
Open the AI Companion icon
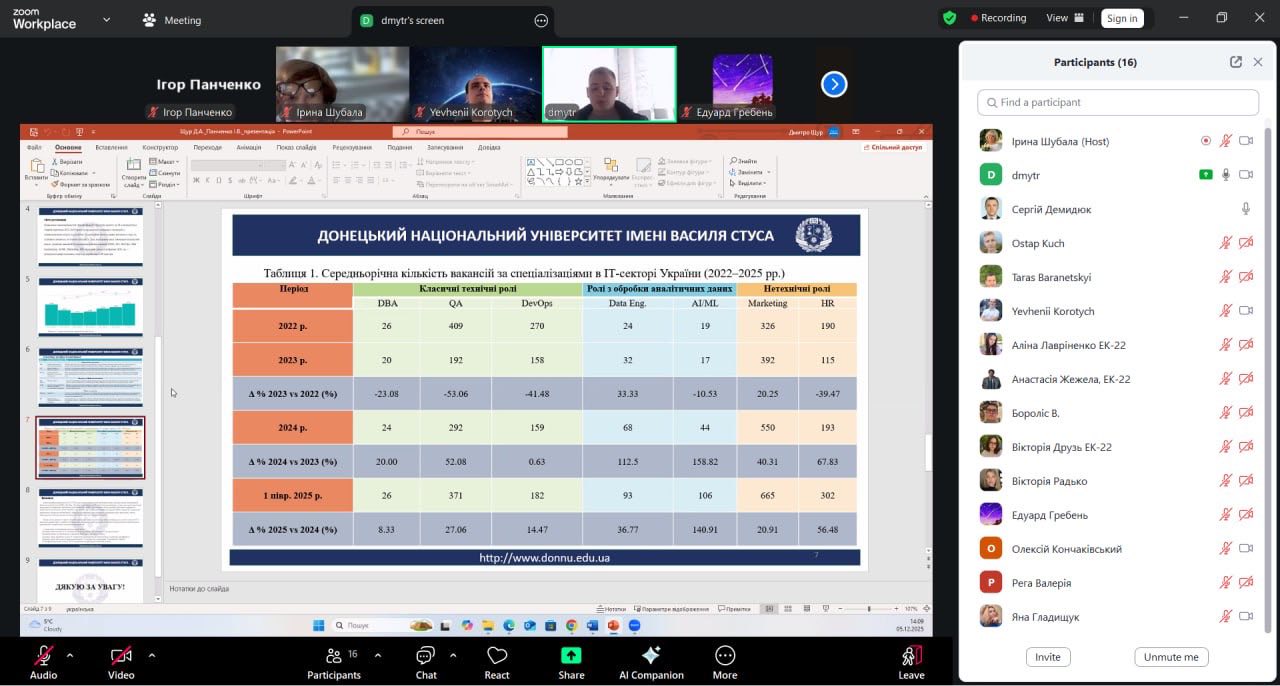651,656
